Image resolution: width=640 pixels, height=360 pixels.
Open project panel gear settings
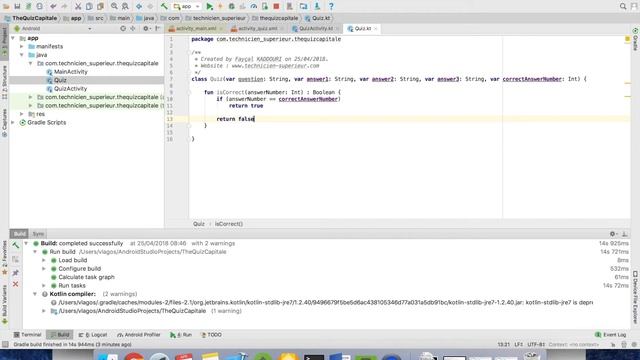[x=146, y=29]
